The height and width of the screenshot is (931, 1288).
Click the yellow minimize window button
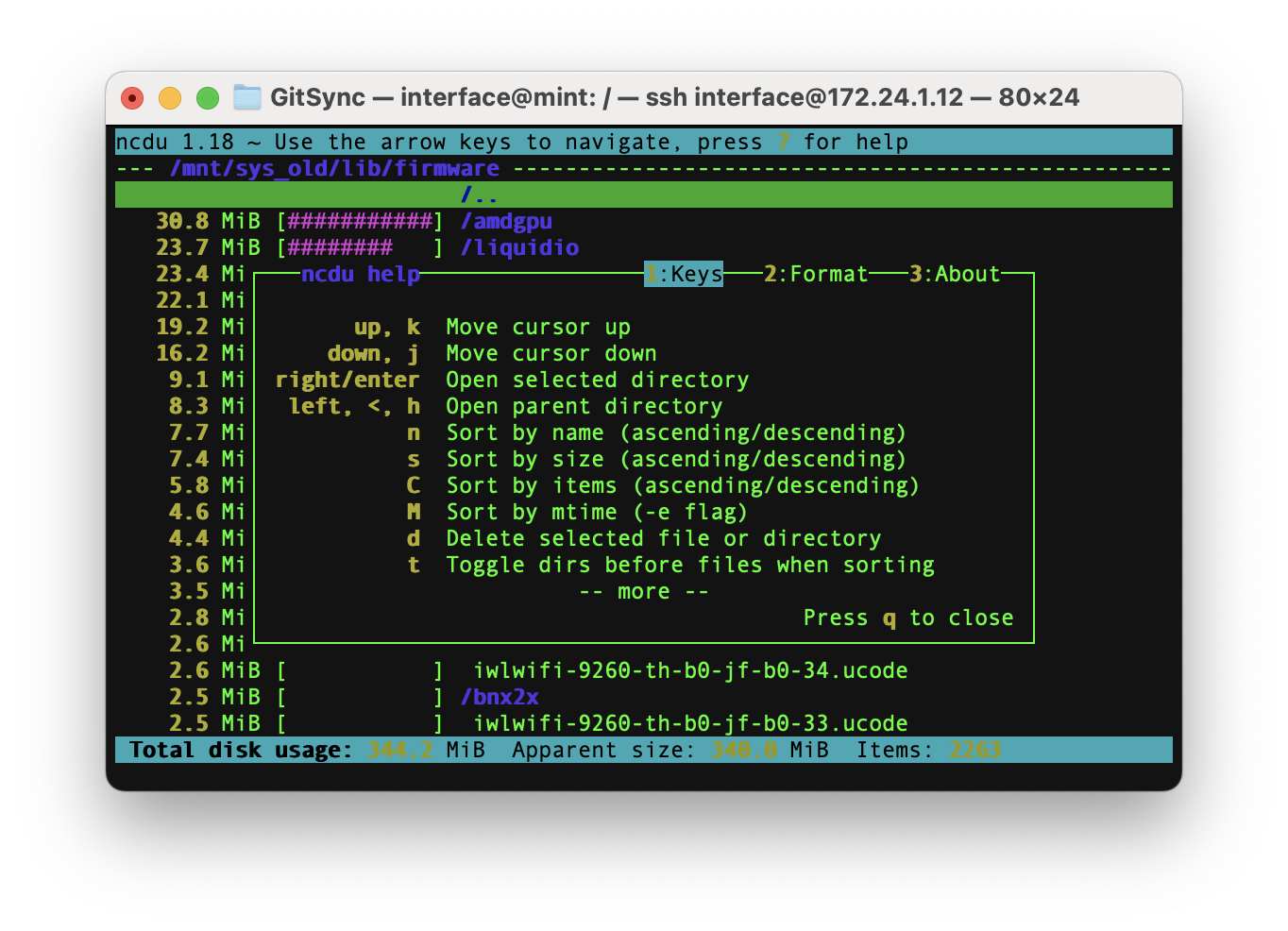[x=170, y=98]
